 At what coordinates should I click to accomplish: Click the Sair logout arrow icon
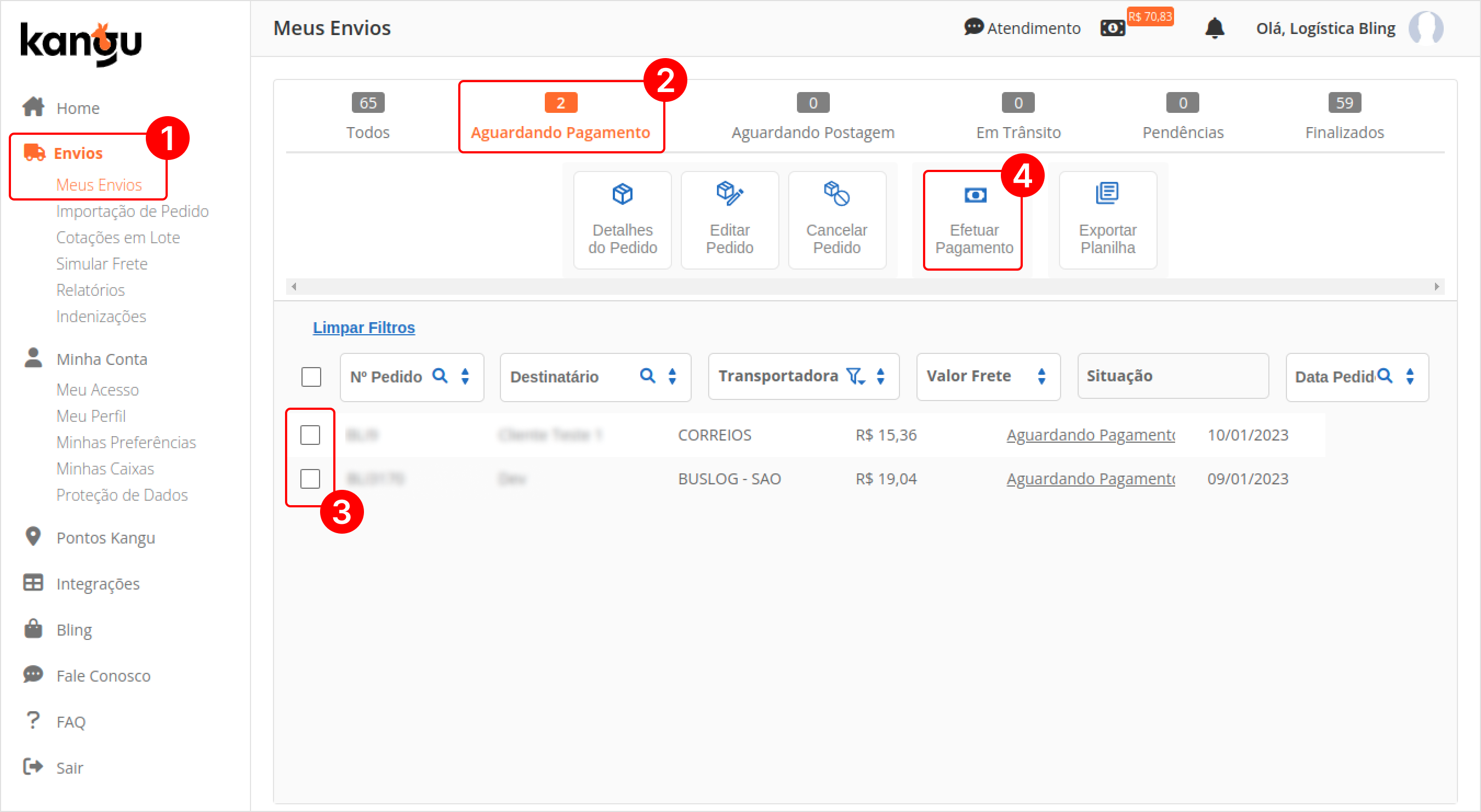click(33, 767)
